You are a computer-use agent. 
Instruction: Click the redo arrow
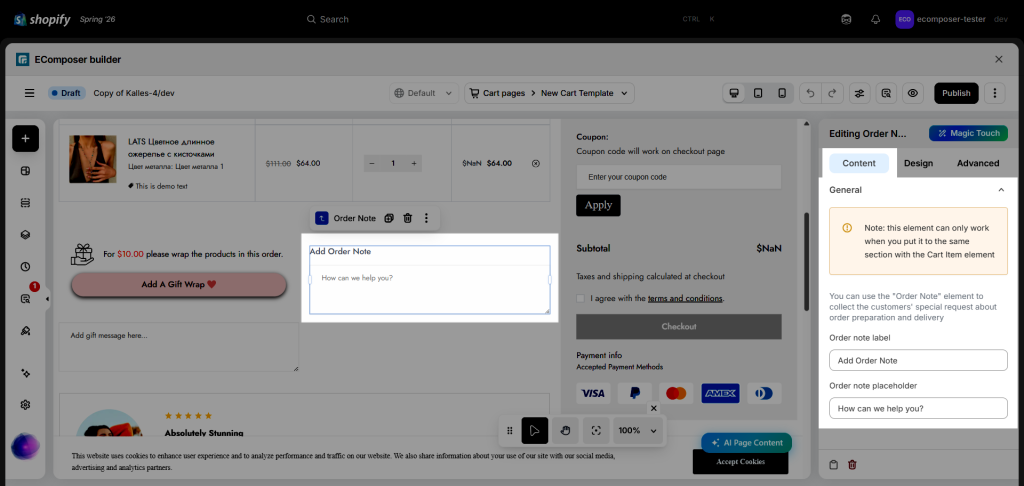(x=831, y=93)
